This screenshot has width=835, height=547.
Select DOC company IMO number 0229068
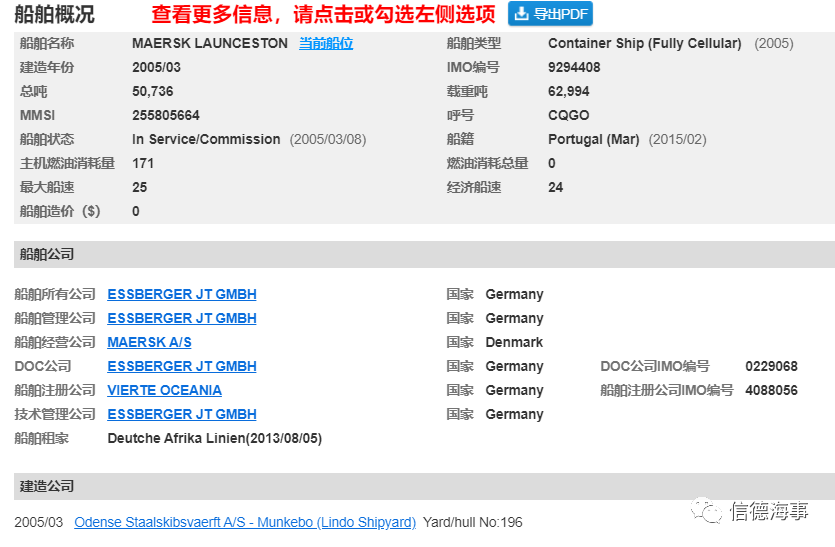tap(772, 366)
